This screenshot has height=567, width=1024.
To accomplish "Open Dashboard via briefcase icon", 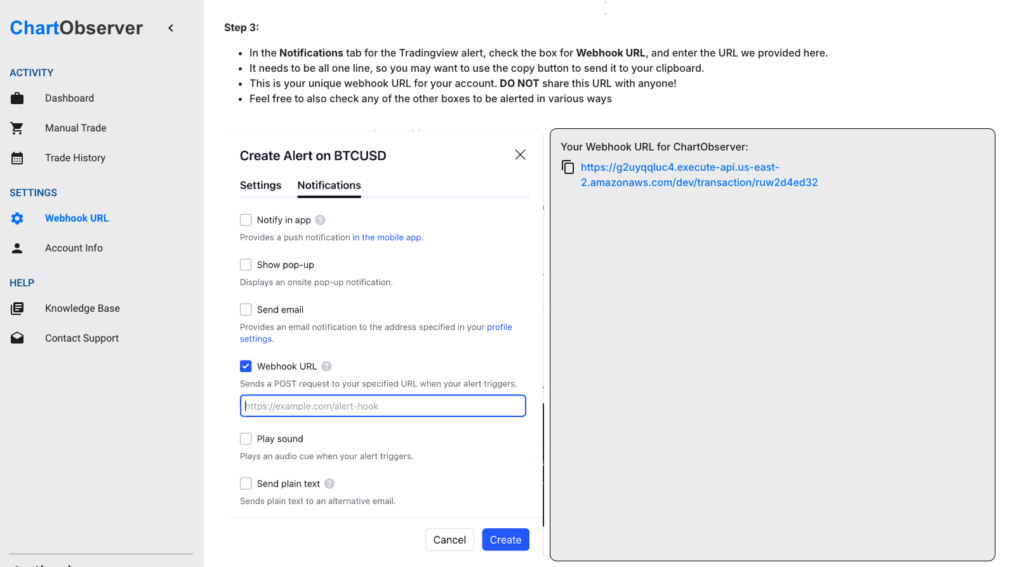I will pos(17,98).
